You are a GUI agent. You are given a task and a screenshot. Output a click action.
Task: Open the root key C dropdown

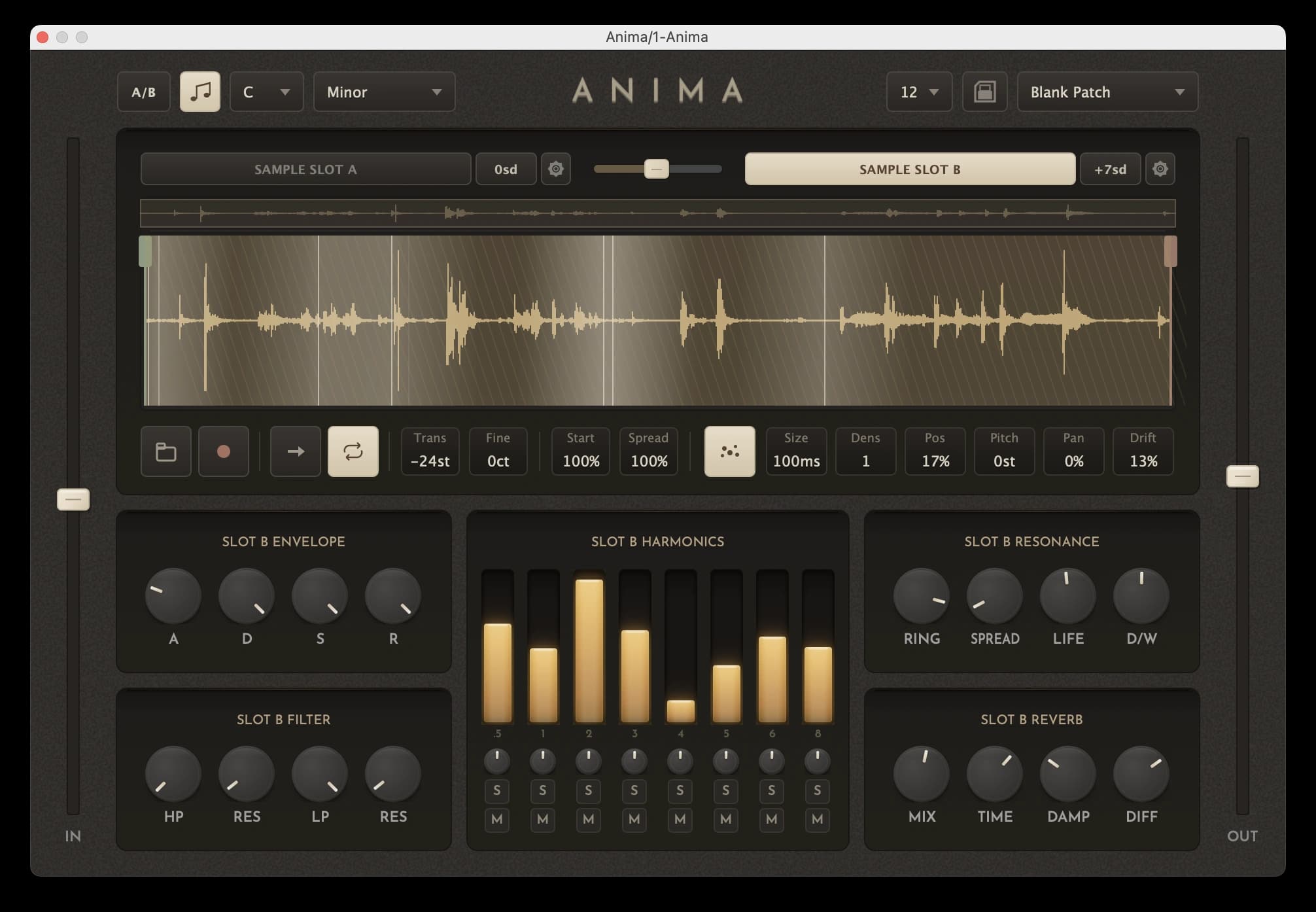[267, 92]
